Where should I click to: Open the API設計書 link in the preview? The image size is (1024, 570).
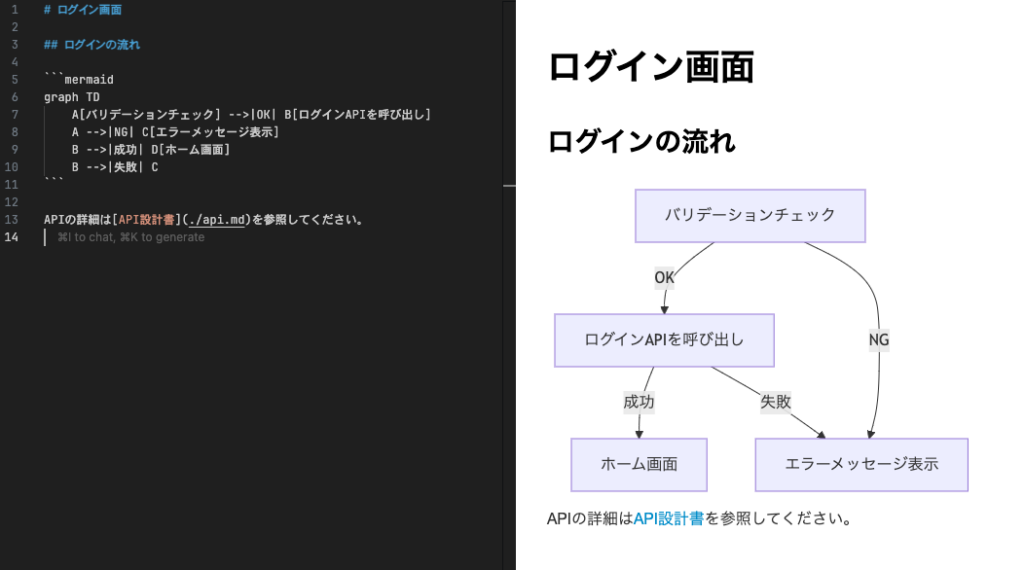[668, 519]
